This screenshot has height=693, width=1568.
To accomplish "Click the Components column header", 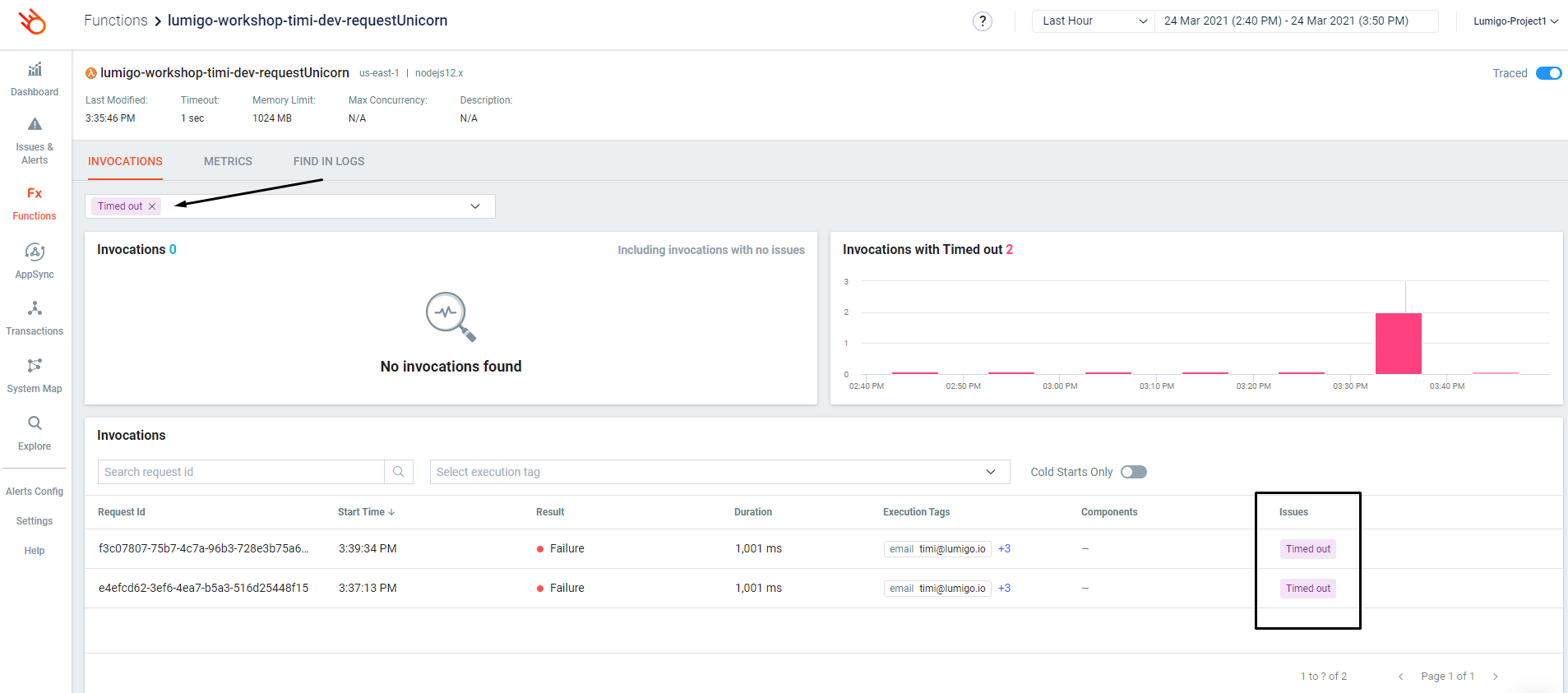I will pos(1109,512).
